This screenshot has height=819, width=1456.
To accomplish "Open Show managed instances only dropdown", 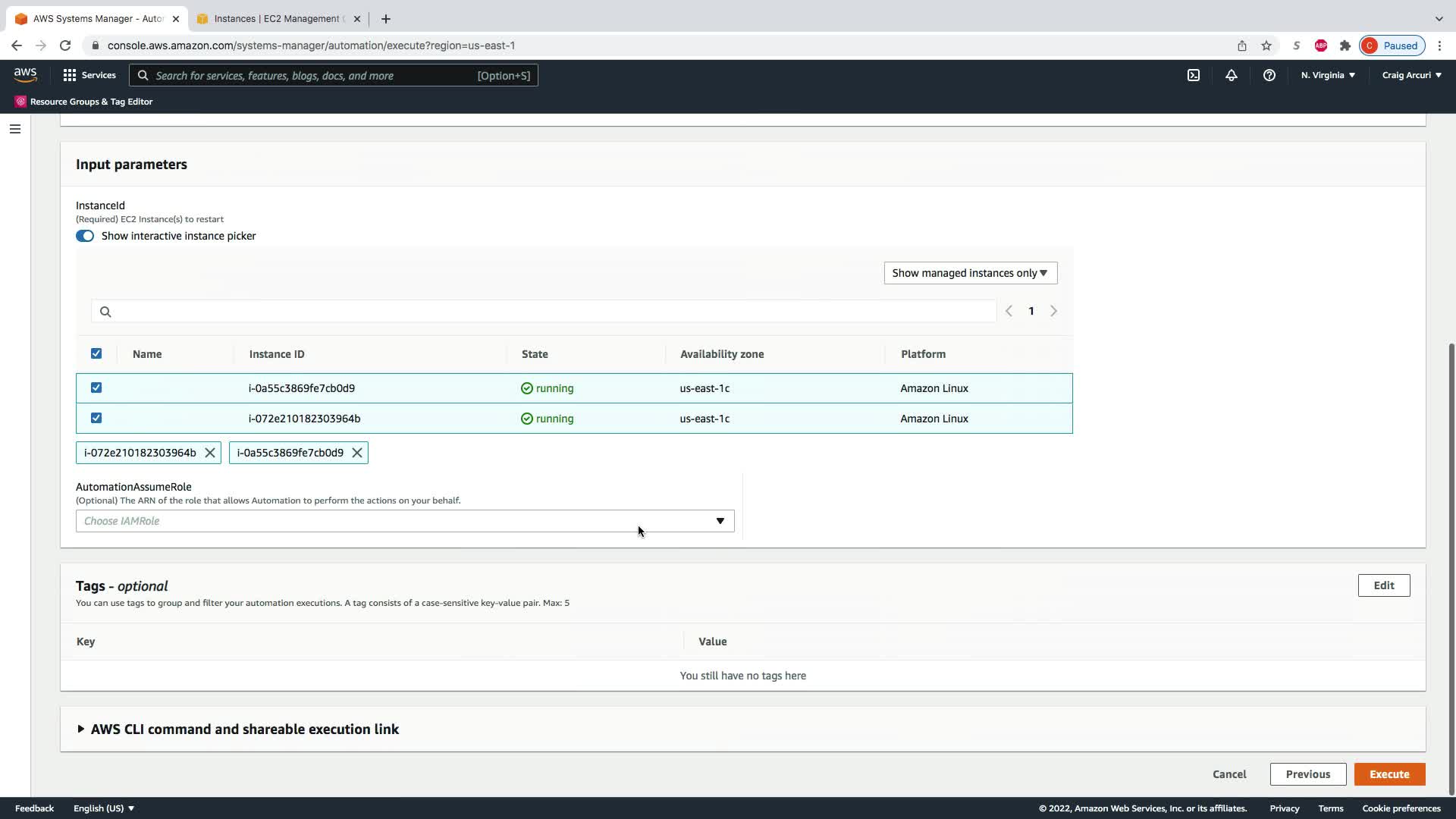I will click(x=970, y=273).
